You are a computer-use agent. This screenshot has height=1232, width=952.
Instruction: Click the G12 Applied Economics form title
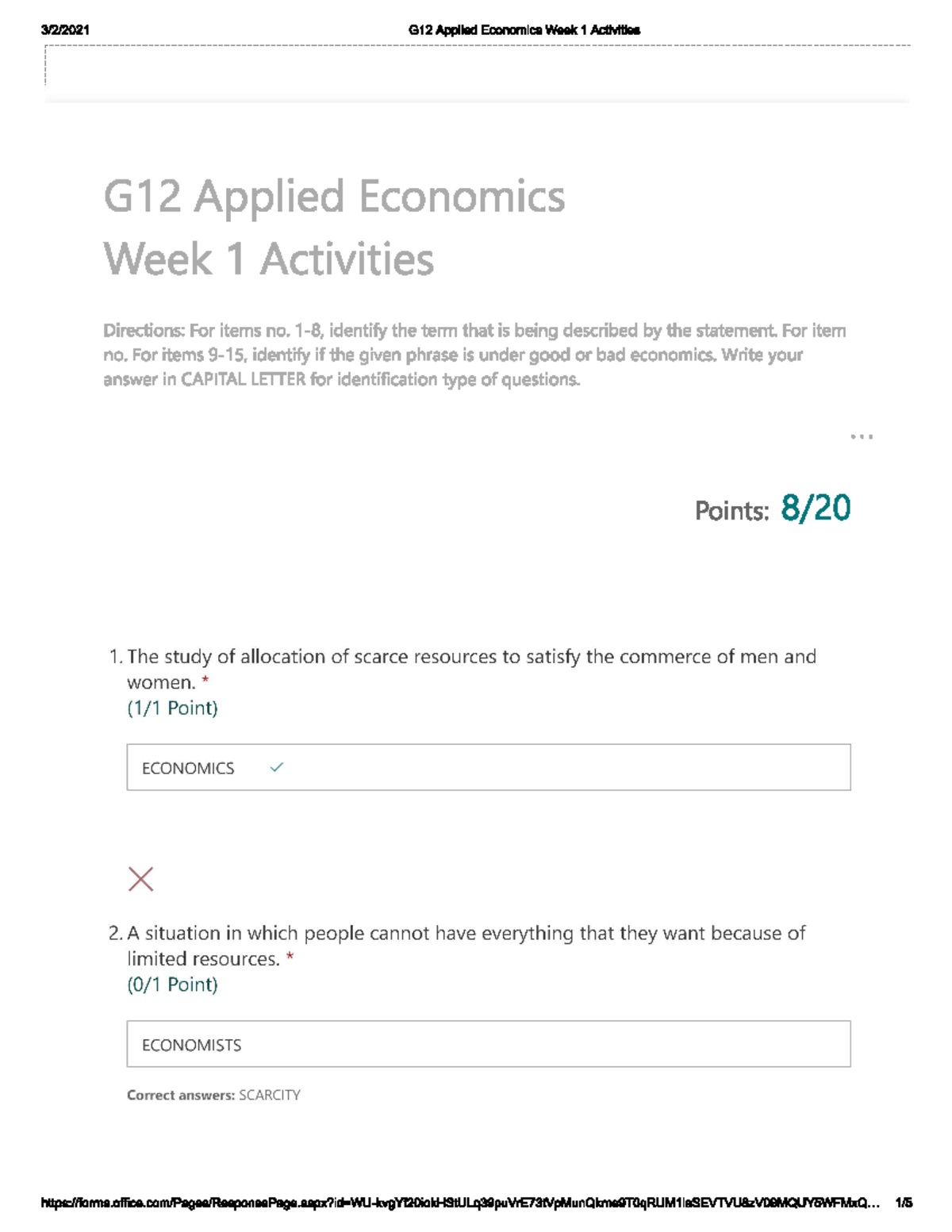[x=334, y=197]
